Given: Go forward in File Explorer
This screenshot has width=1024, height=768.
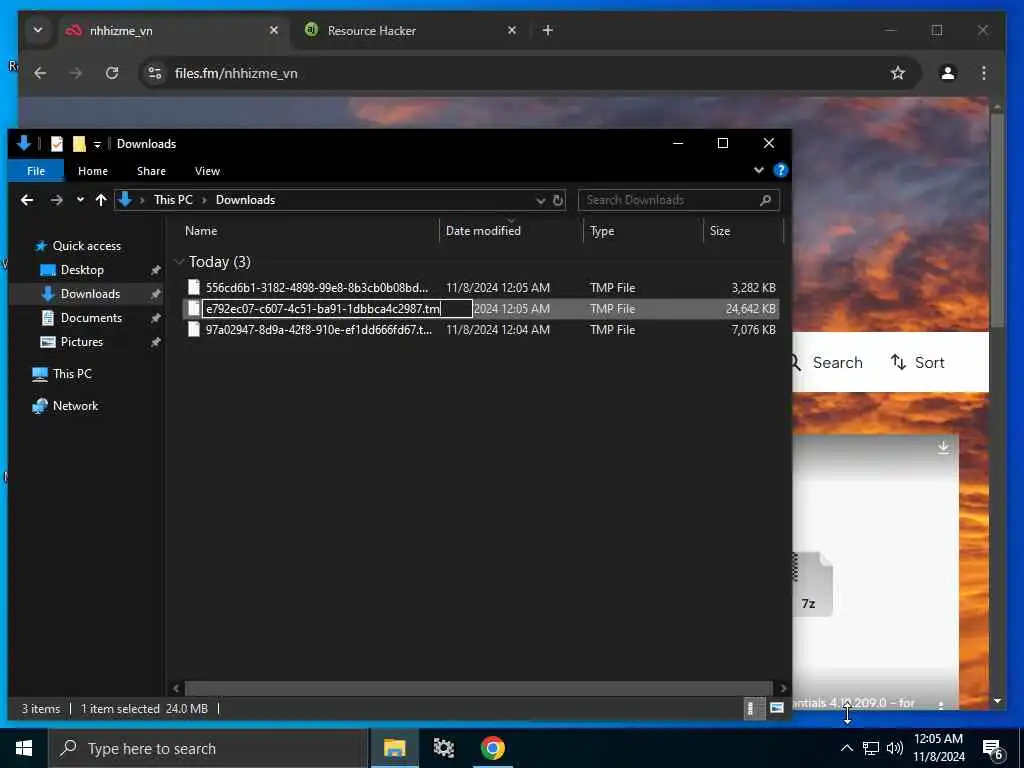Looking at the screenshot, I should 57,200.
